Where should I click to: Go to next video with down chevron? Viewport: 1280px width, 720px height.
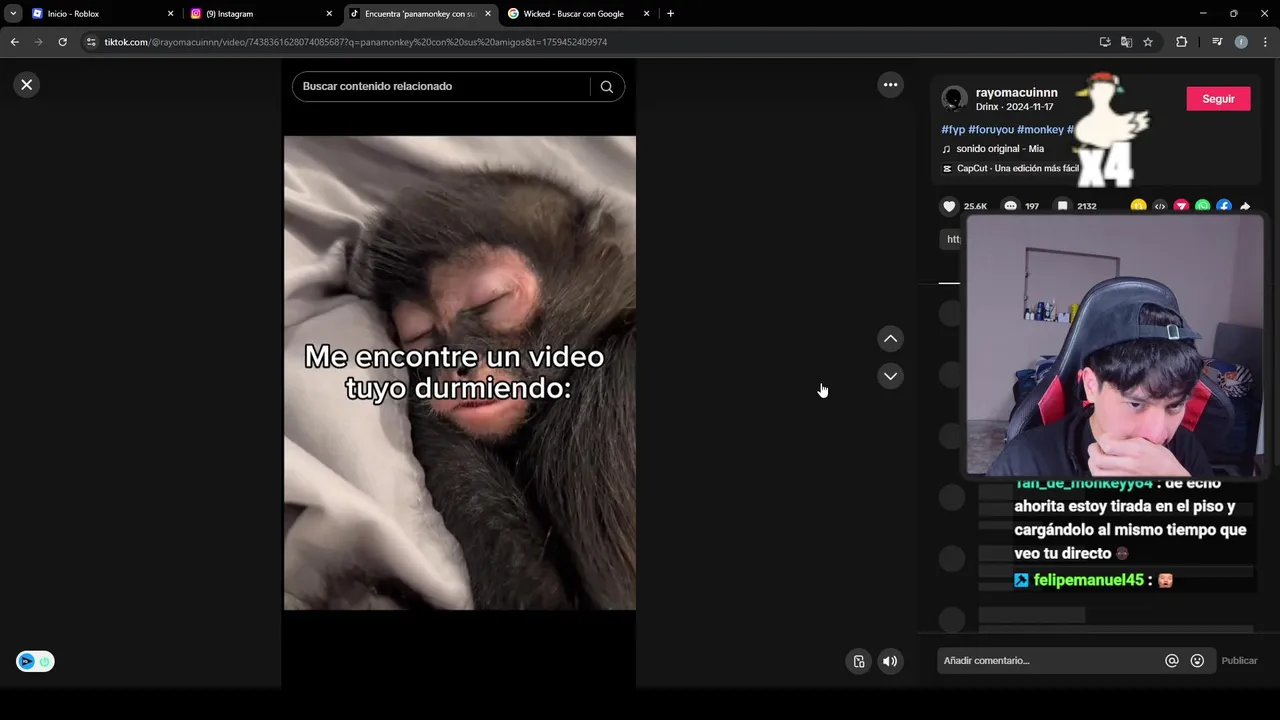890,376
